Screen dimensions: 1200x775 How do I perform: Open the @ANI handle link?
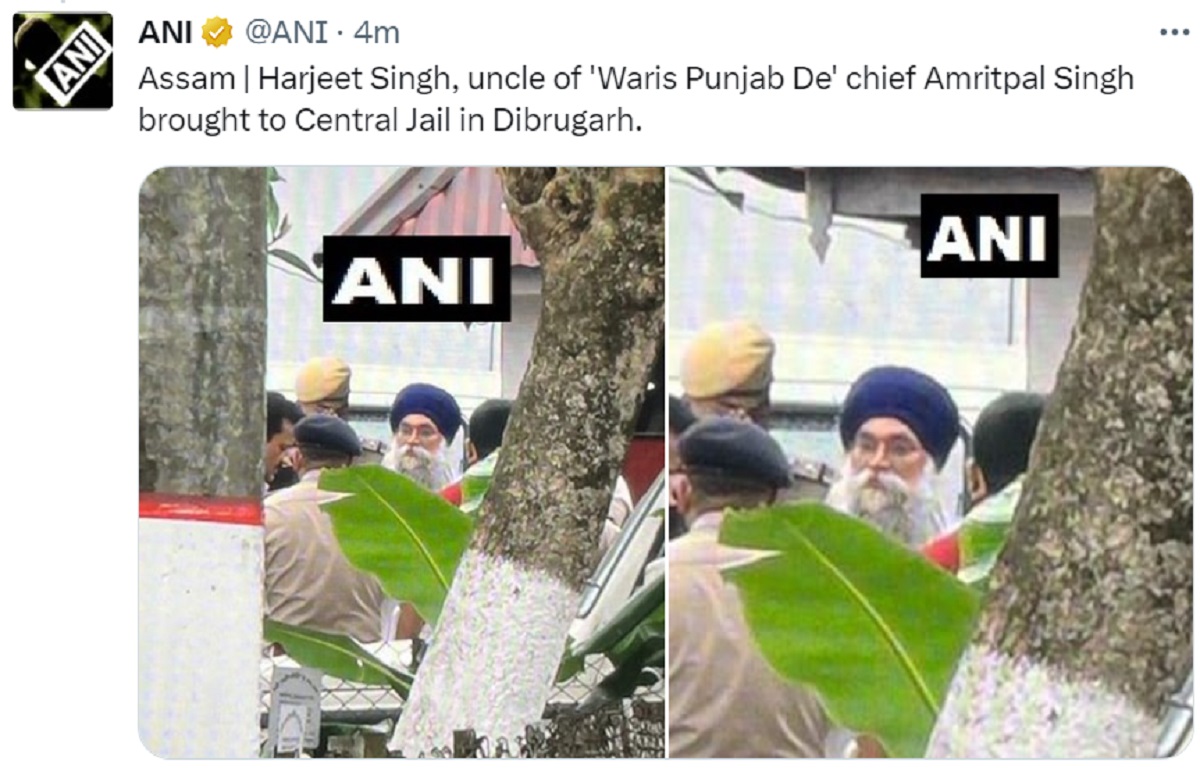click(287, 33)
